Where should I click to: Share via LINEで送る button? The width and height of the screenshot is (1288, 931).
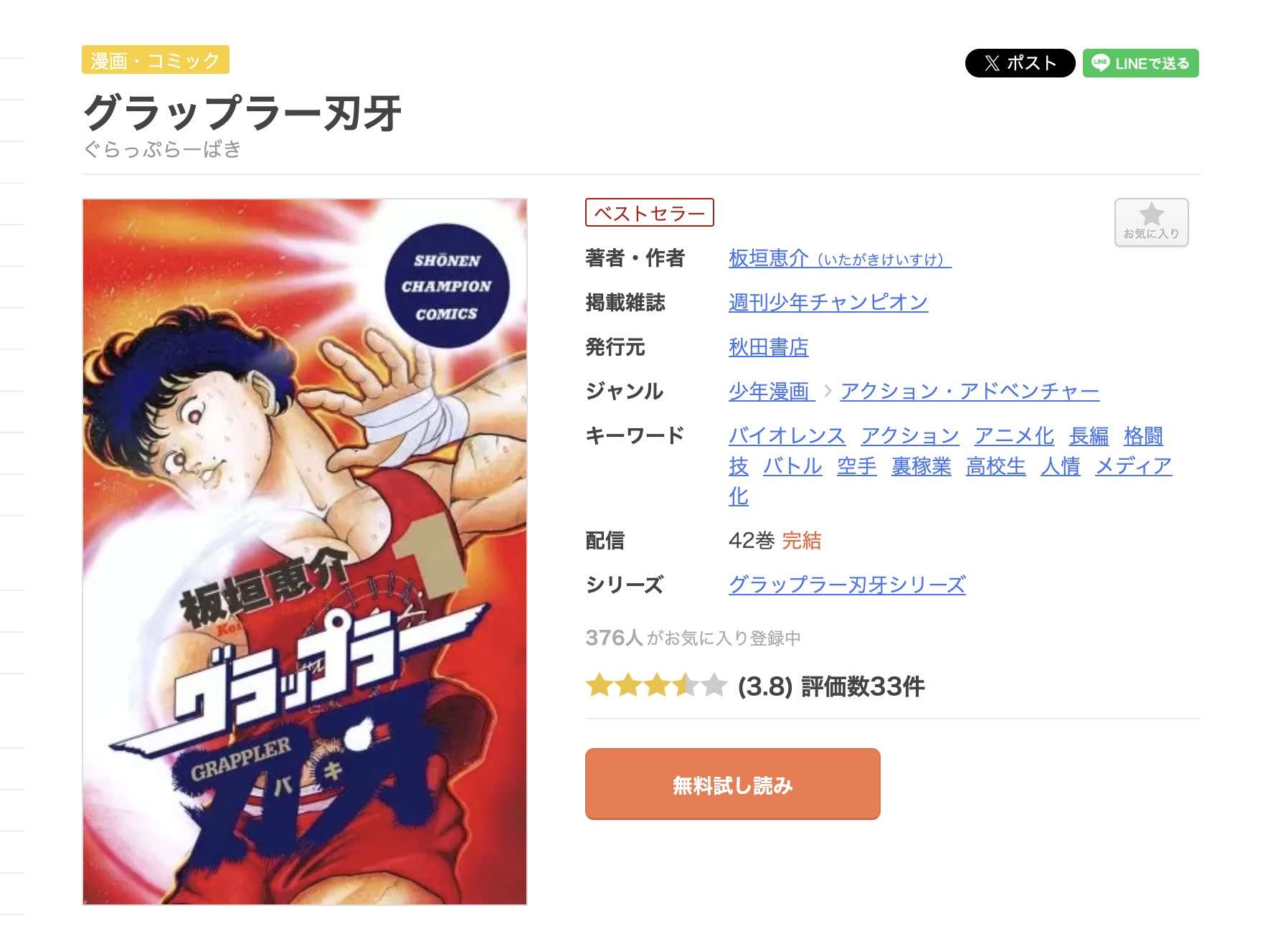click(x=1140, y=63)
